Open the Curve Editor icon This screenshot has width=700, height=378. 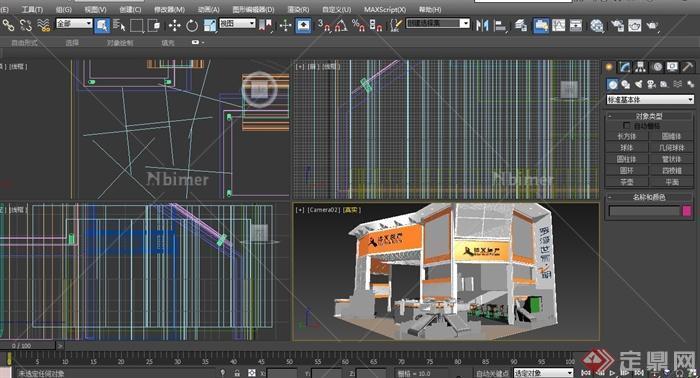coord(558,25)
